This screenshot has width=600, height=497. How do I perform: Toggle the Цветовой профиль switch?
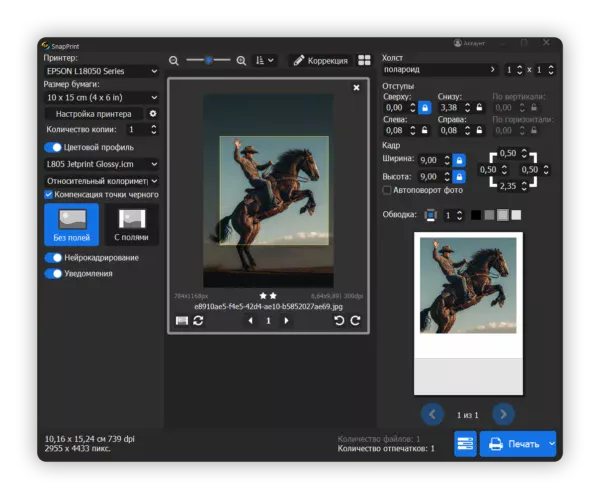coord(53,147)
